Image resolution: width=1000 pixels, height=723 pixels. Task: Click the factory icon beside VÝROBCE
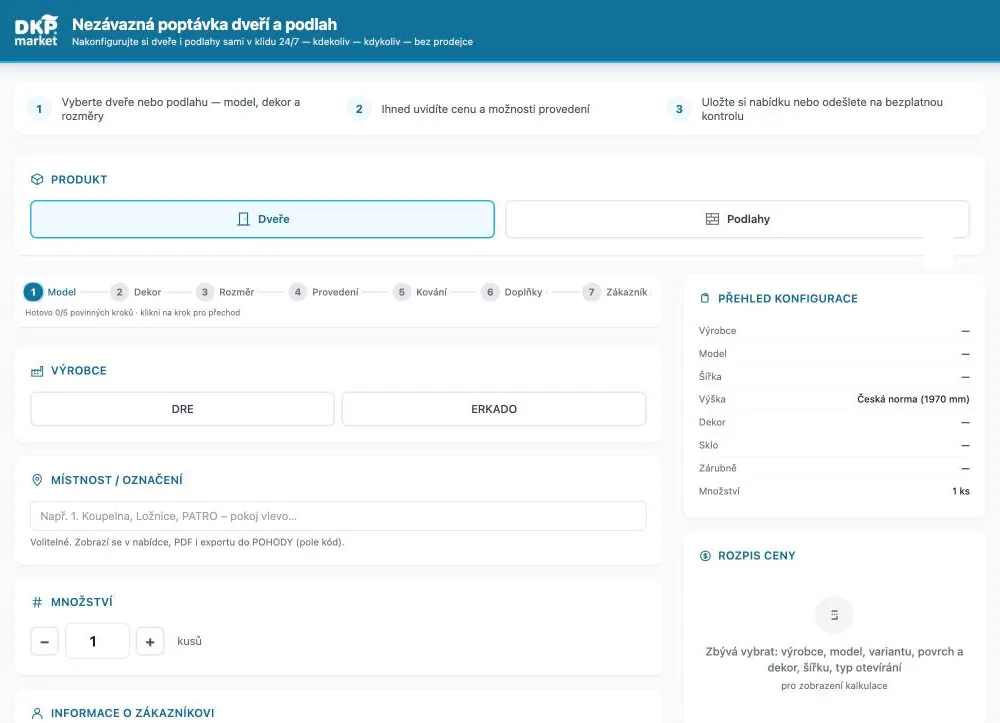pyautogui.click(x=37, y=371)
